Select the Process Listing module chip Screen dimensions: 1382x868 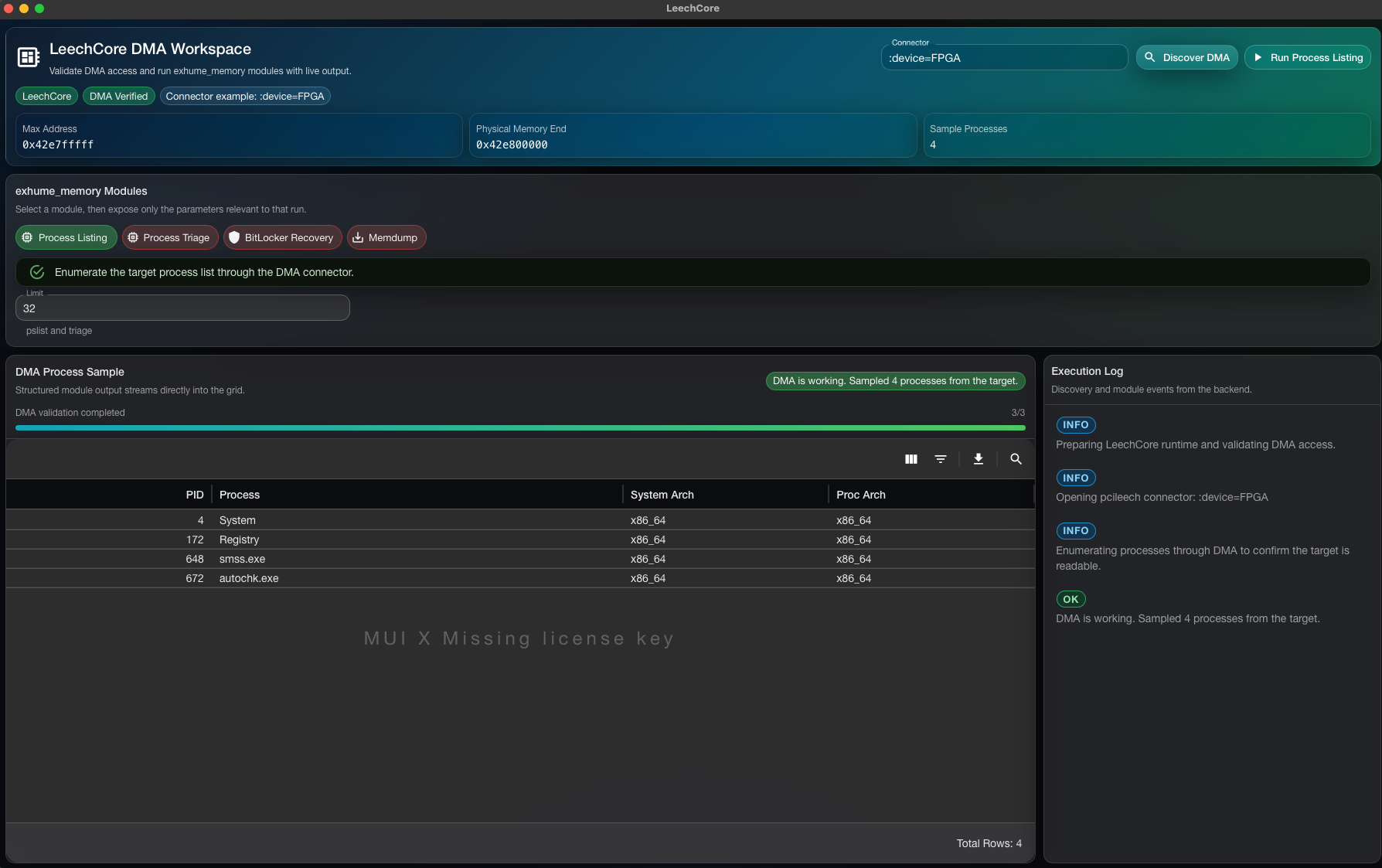pos(66,238)
